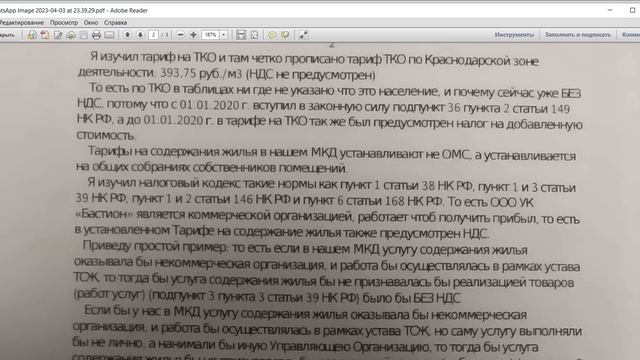The width and height of the screenshot is (640, 360).
Task: Click phrase 'Приведу простой пример' in document
Action: 154,246
